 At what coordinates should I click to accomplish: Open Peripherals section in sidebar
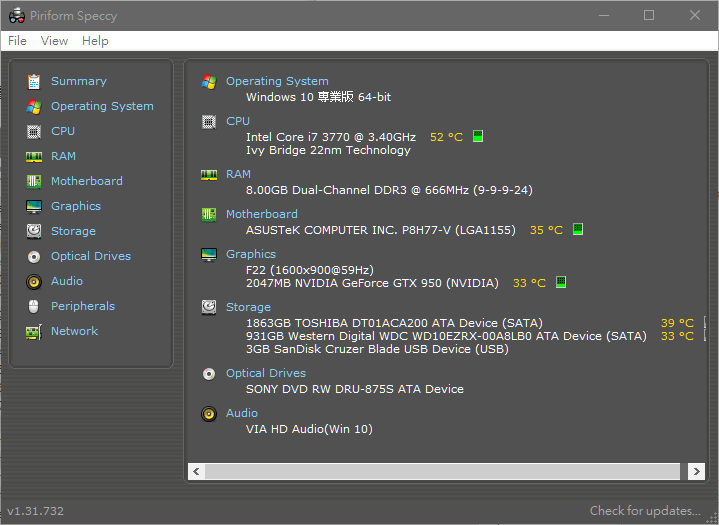(83, 306)
